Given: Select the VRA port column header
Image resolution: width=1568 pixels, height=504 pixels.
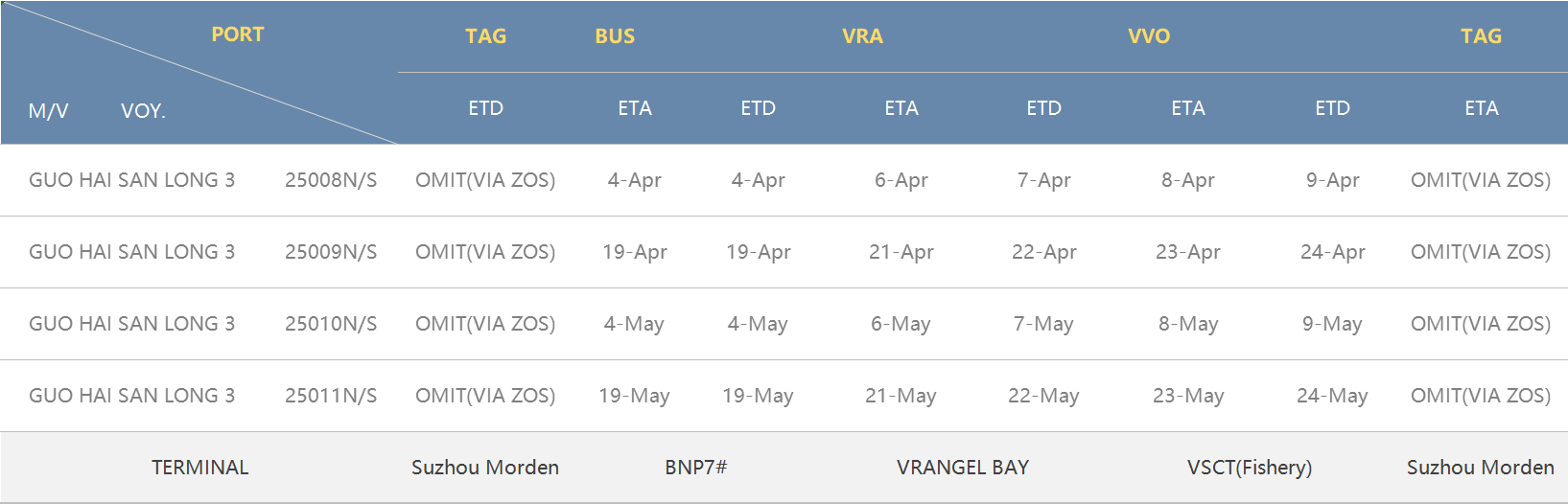Looking at the screenshot, I should tap(862, 36).
